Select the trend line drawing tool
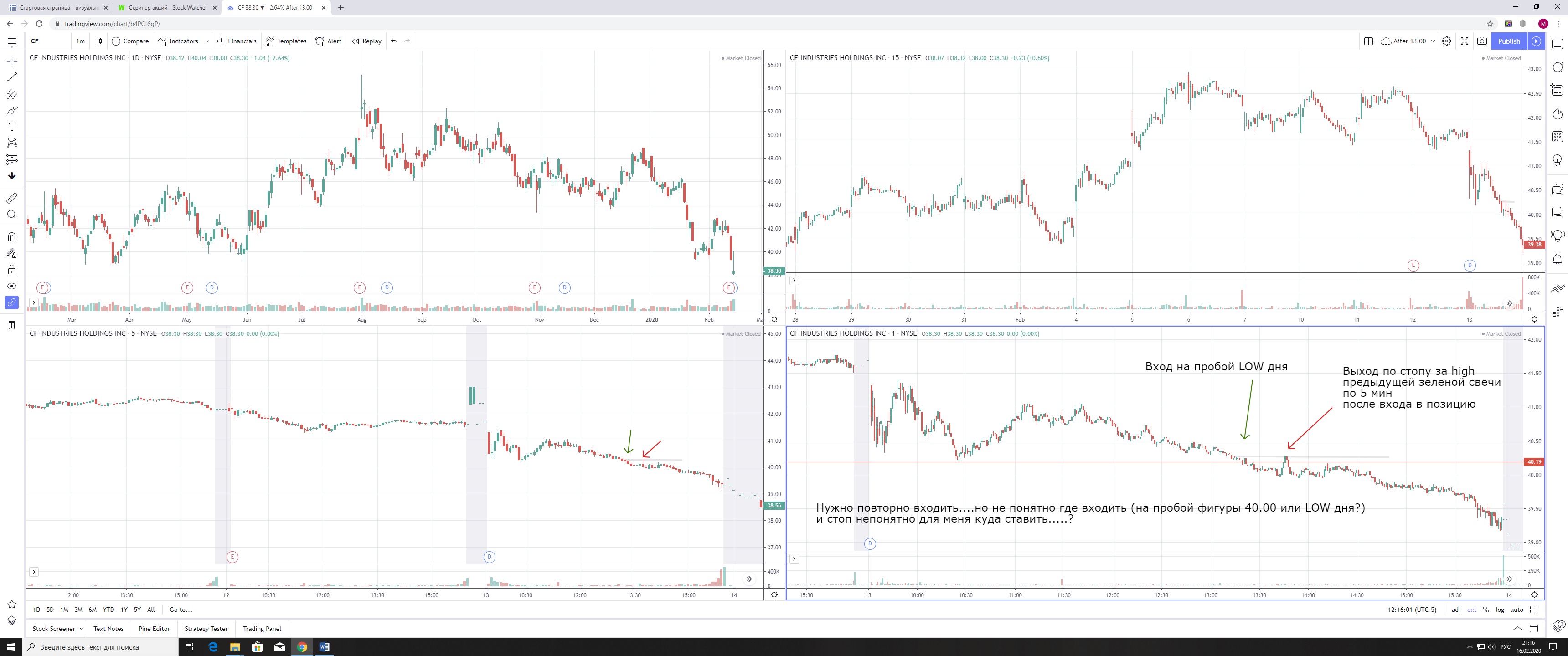Viewport: 1568px width, 656px height. 11,78
